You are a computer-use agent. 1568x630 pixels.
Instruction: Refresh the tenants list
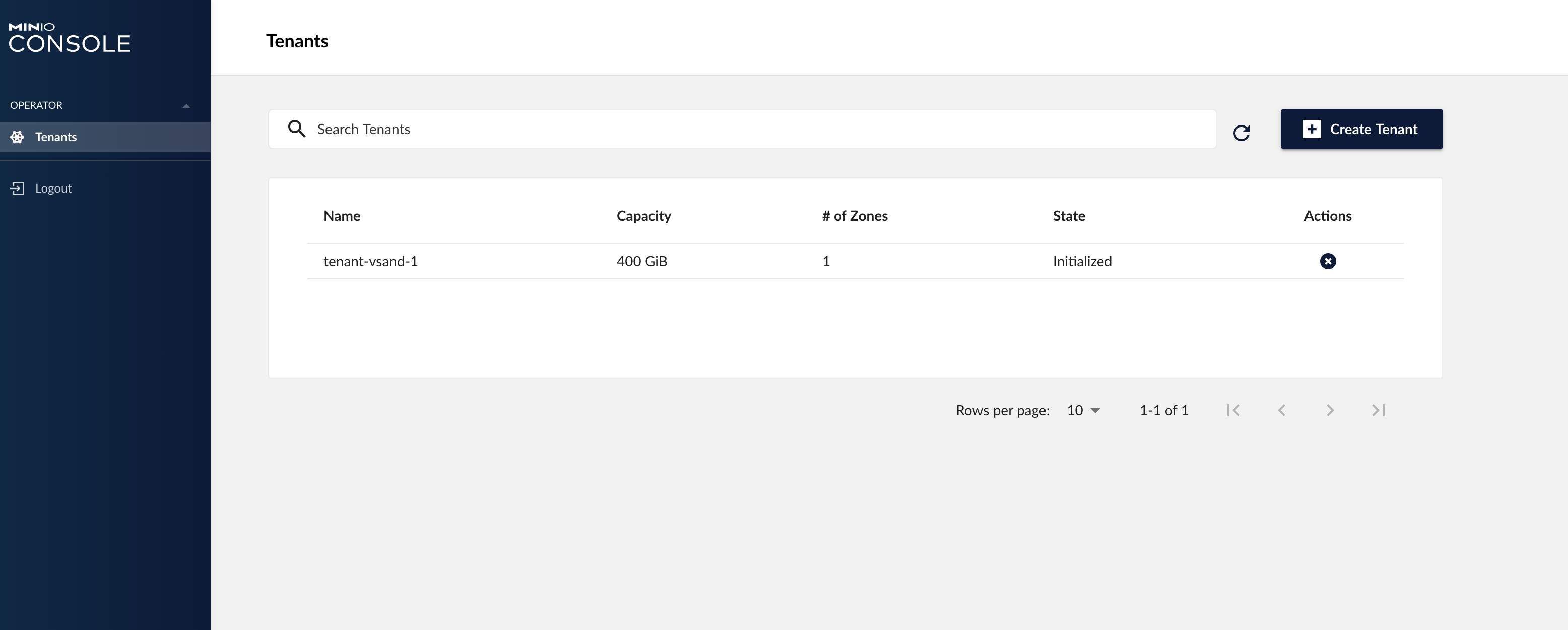click(1241, 133)
